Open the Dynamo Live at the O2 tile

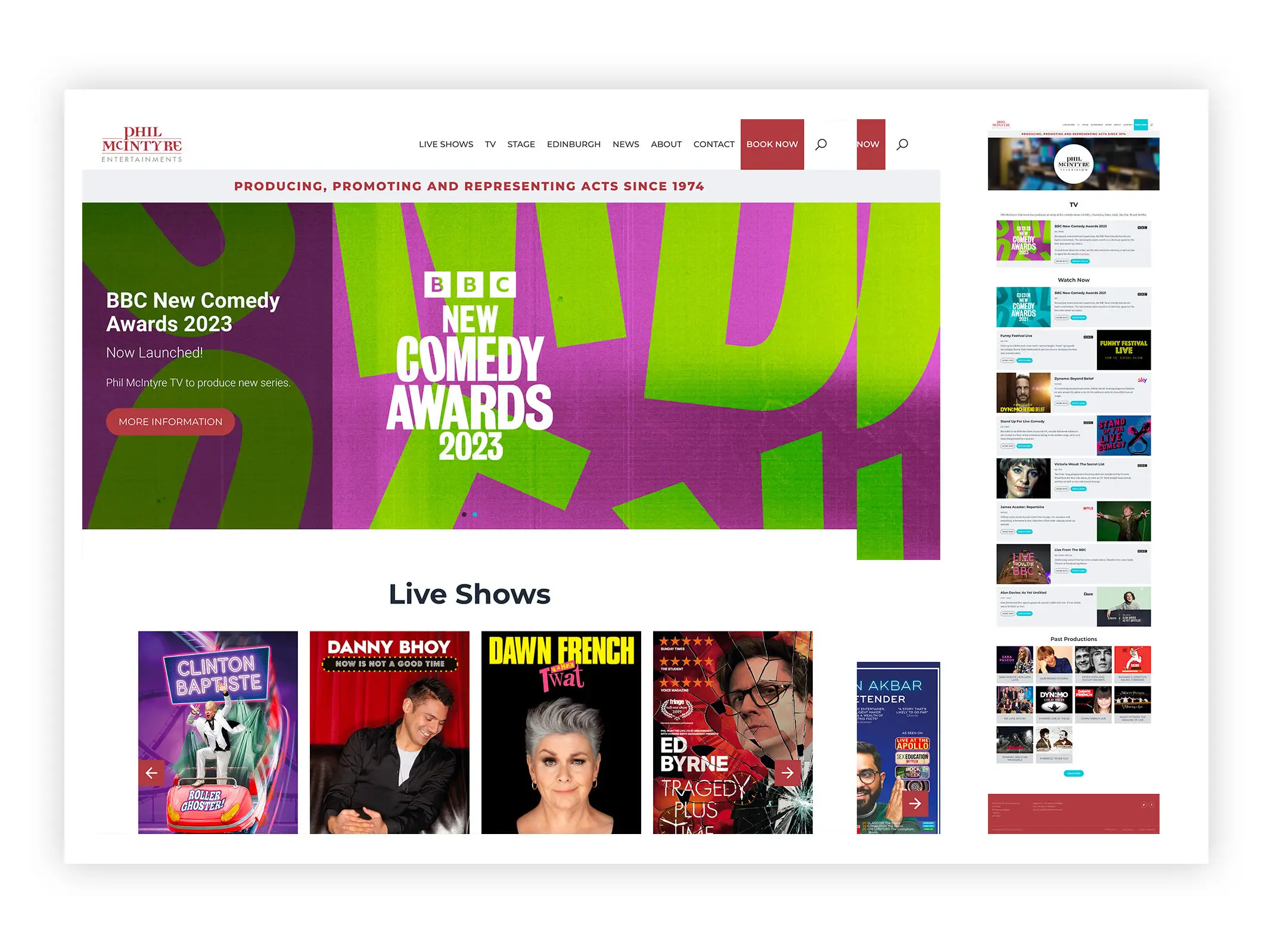click(1054, 704)
